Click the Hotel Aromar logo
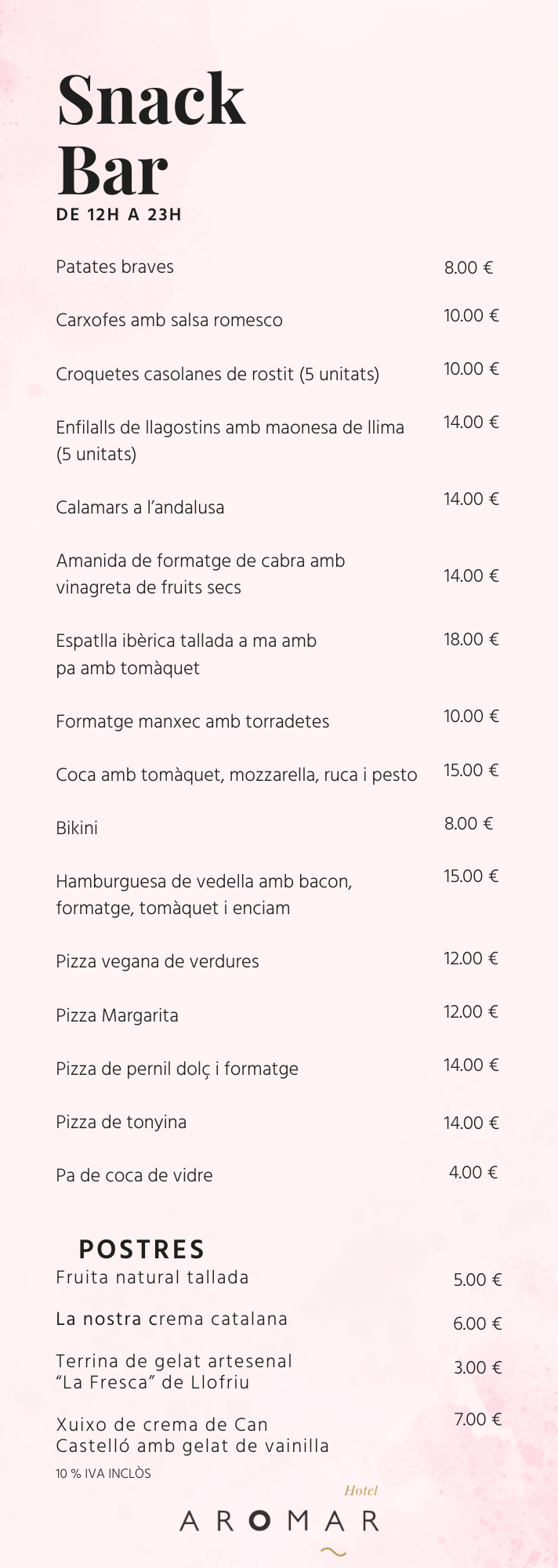The image size is (558, 1568). click(x=280, y=1519)
